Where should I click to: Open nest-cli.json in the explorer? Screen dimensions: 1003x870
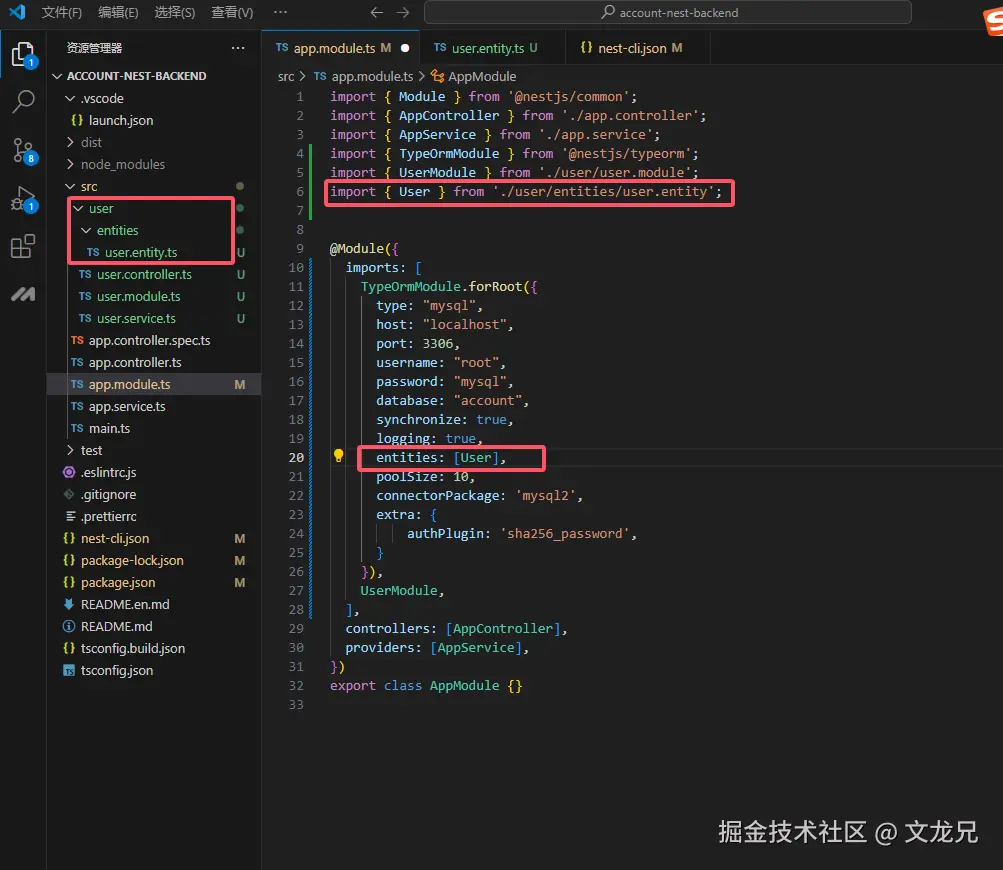[x=154, y=539]
